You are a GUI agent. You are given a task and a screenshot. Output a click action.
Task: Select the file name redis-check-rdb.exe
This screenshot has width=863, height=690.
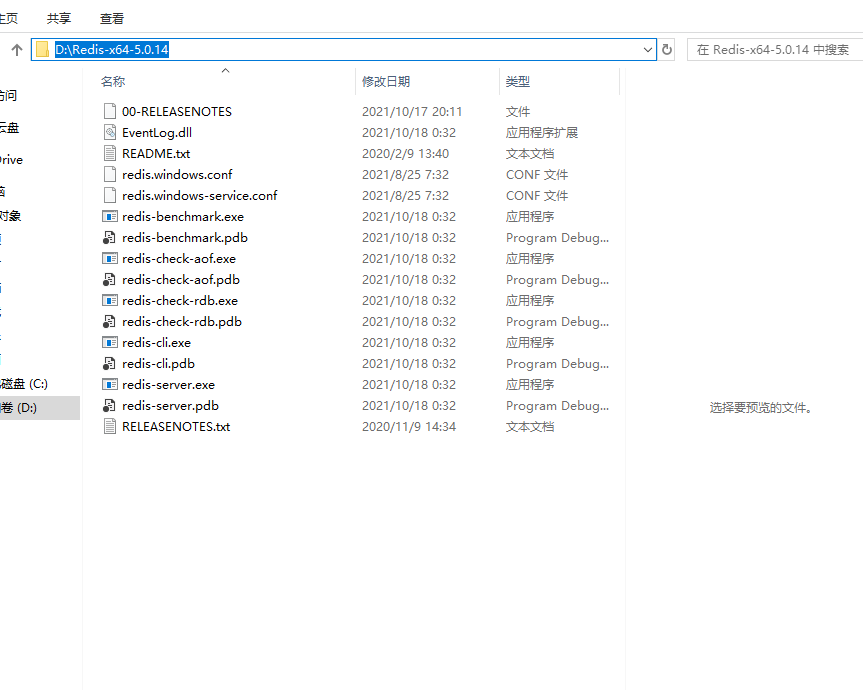(180, 300)
